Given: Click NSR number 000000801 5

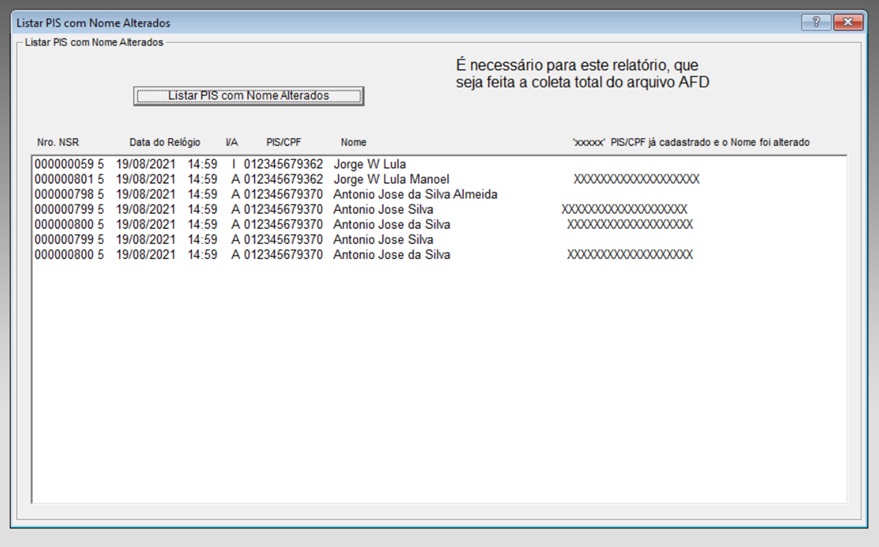Looking at the screenshot, I should pos(69,179).
